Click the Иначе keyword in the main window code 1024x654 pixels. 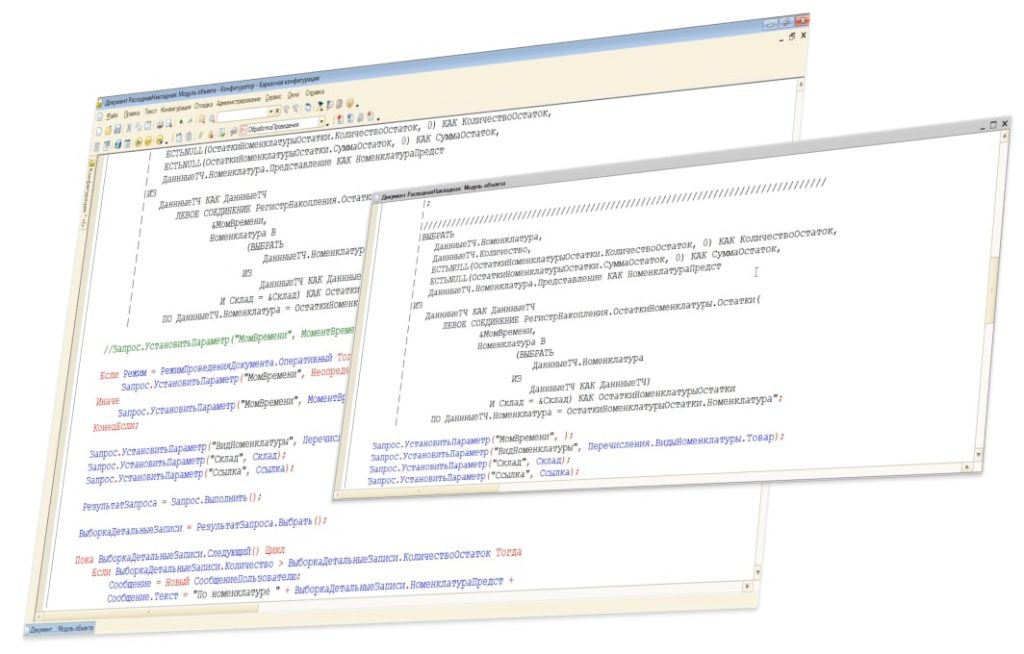pyautogui.click(x=107, y=401)
